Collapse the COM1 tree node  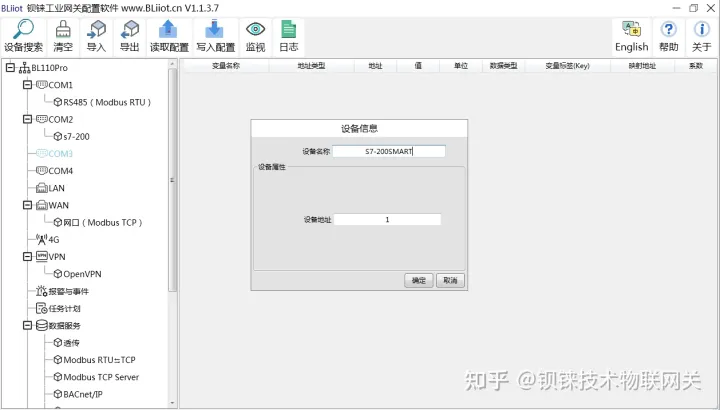coord(28,84)
